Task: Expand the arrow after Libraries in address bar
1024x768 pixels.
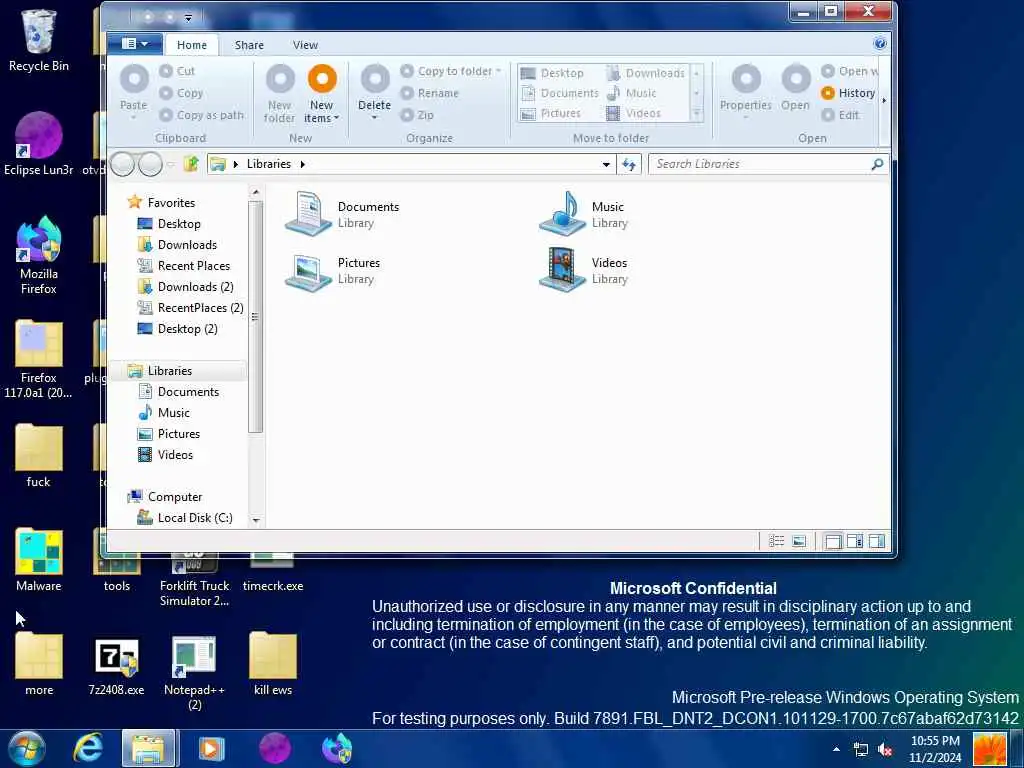Action: [x=302, y=165]
